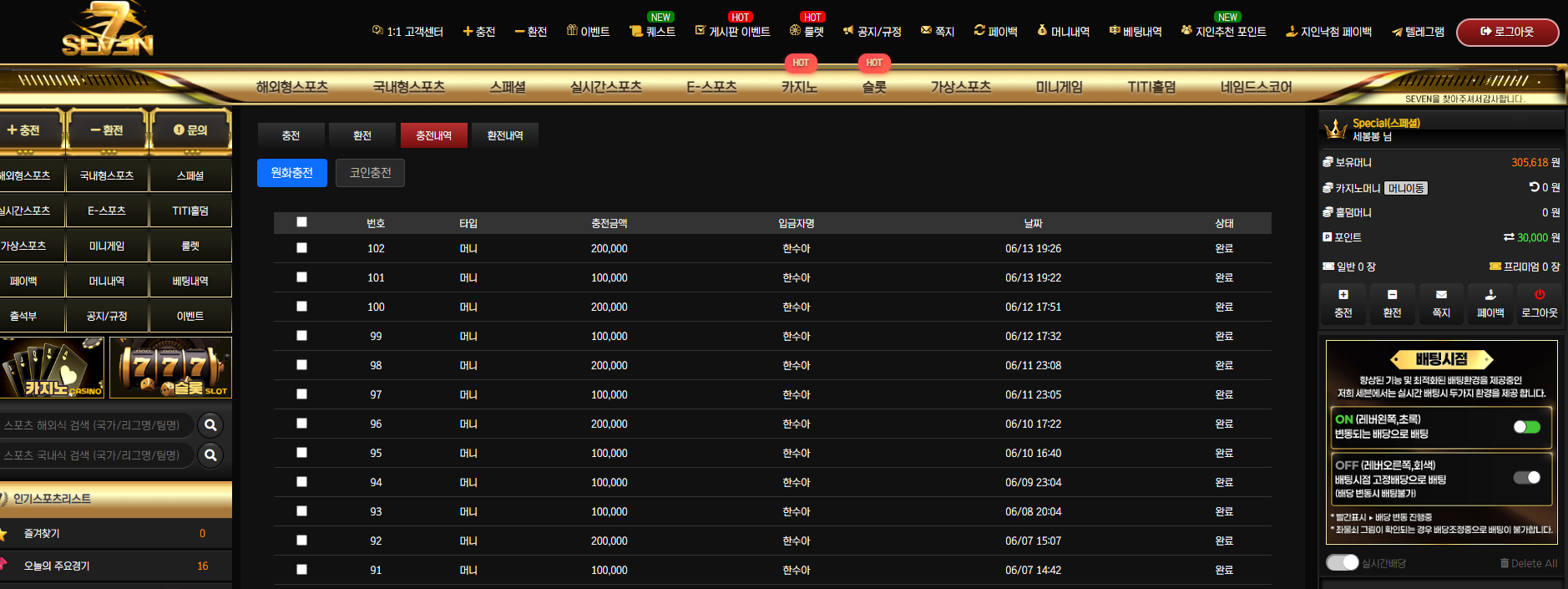The width and height of the screenshot is (1568, 589).
Task: Click the overseas sports search magnifier icon
Action: [x=210, y=425]
